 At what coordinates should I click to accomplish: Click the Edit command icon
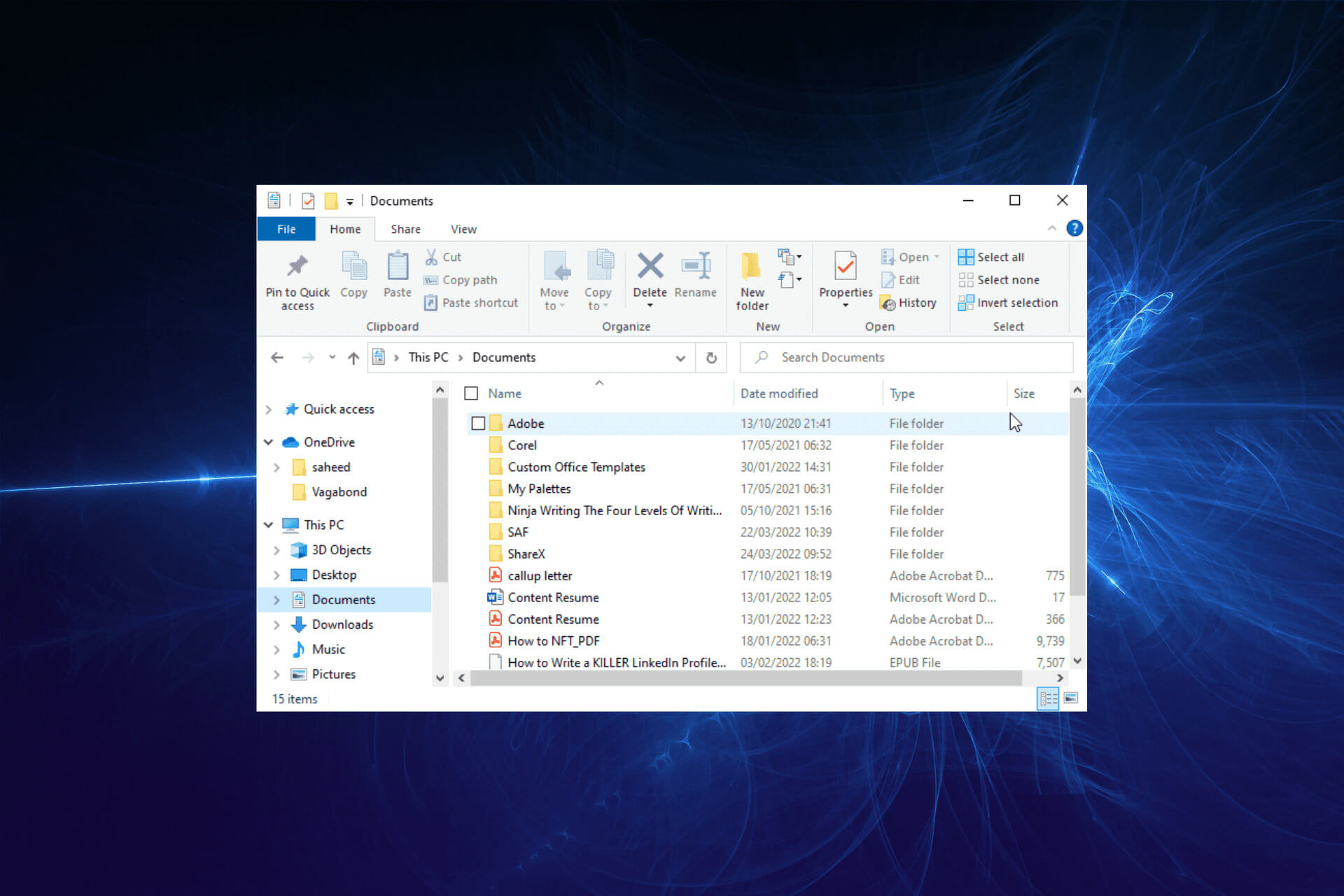click(888, 280)
